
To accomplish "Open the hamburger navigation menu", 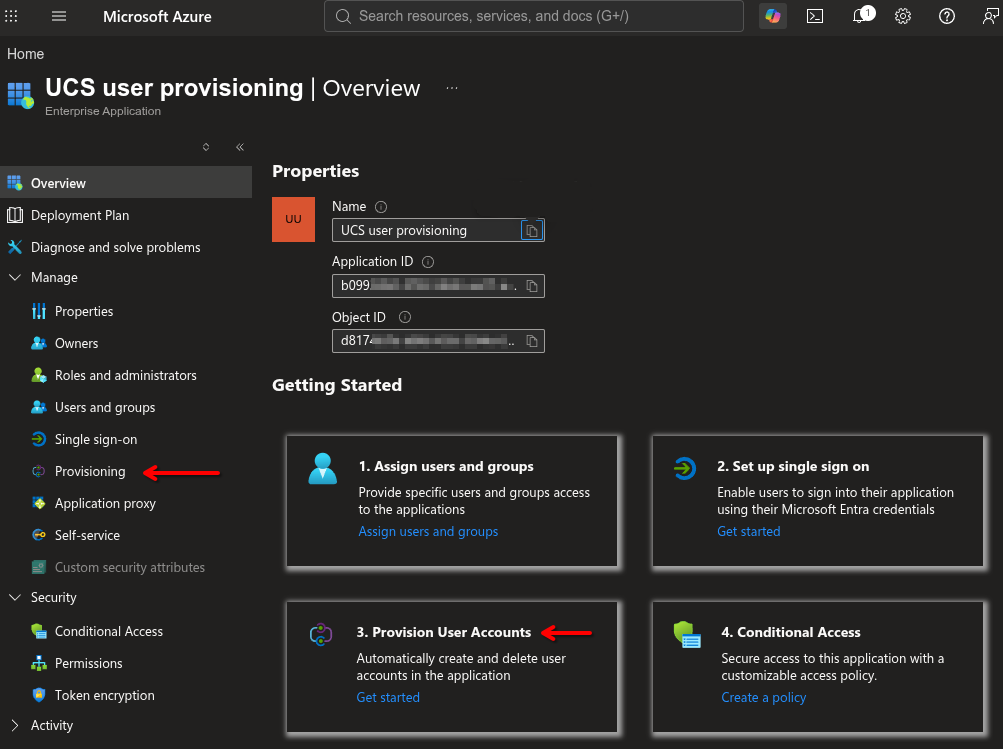I will coord(59,16).
